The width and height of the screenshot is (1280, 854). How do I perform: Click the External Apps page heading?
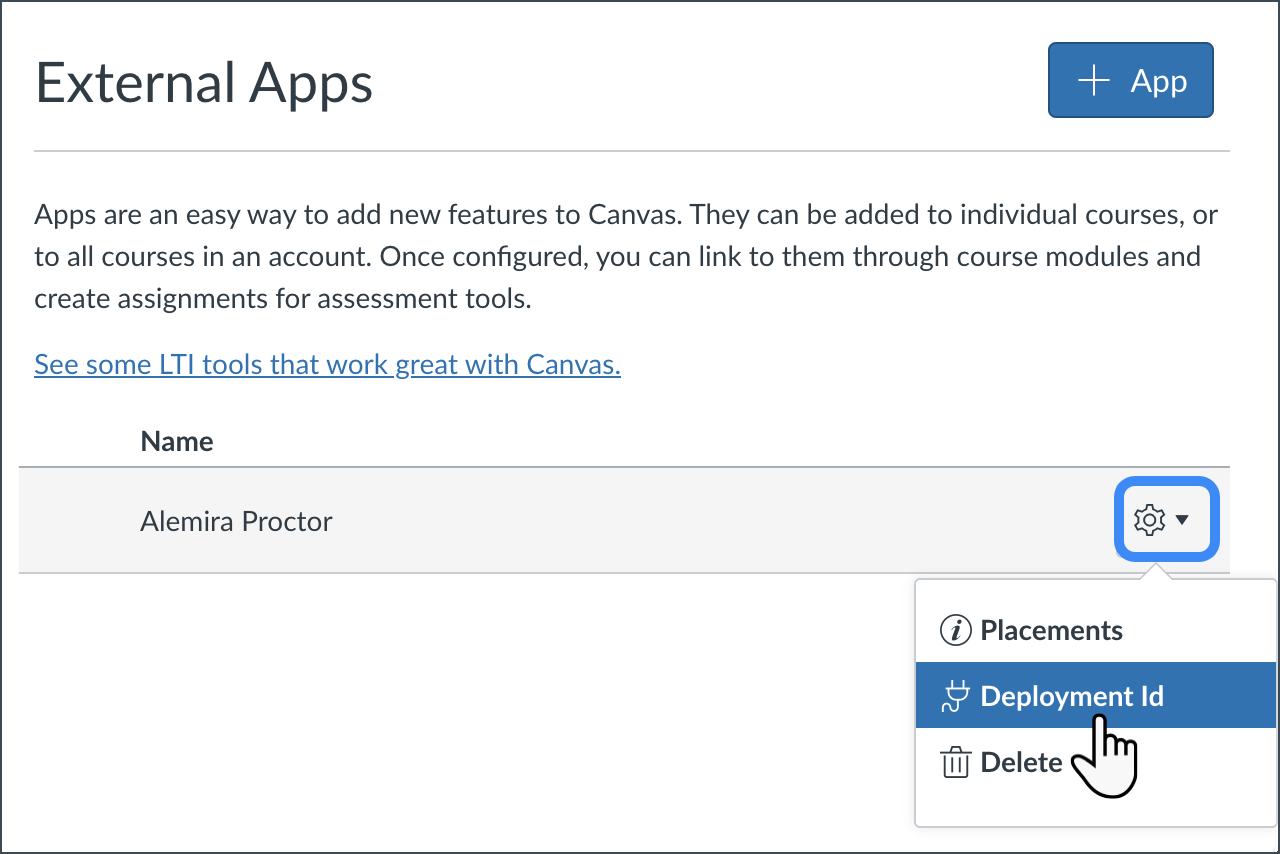click(204, 83)
